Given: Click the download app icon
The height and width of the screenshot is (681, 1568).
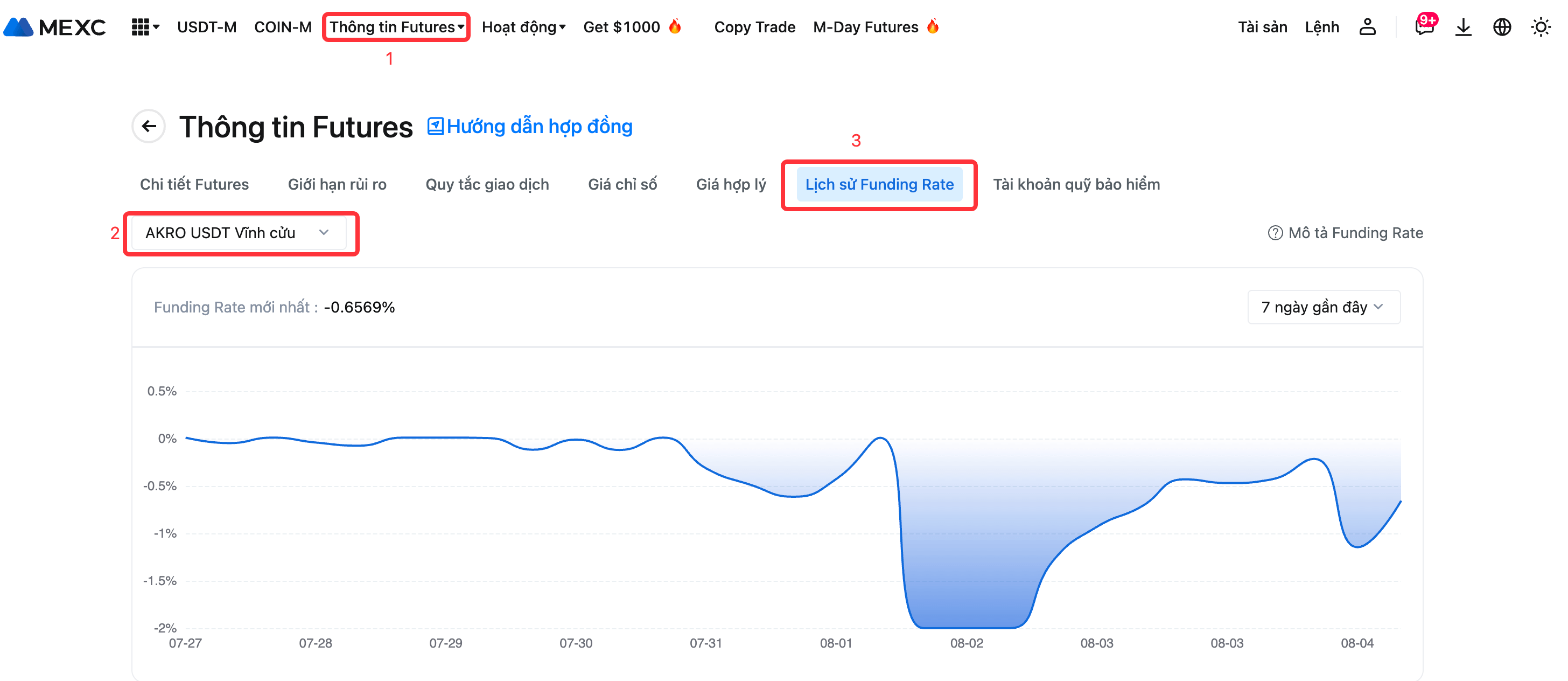Looking at the screenshot, I should pyautogui.click(x=1462, y=27).
